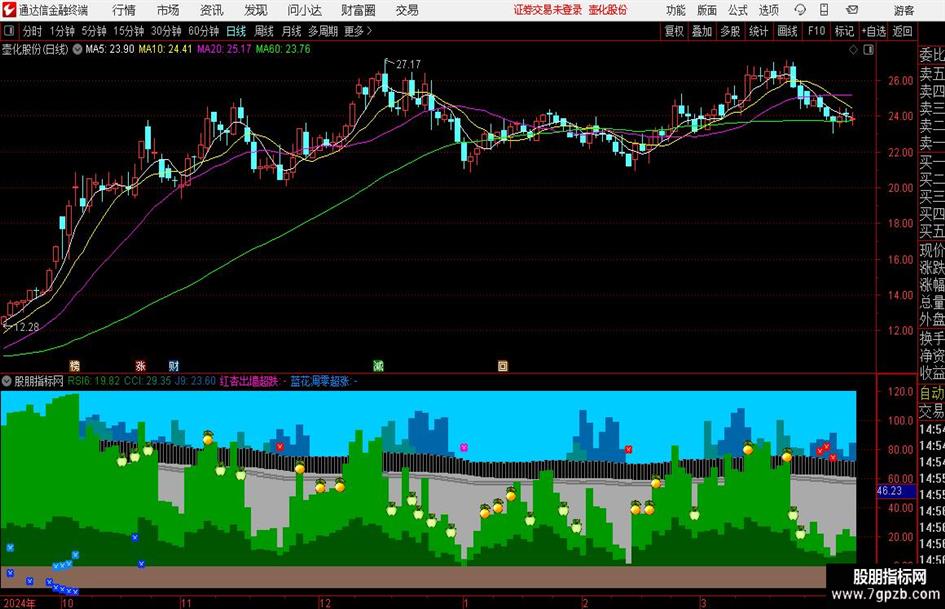The image size is (945, 609).
Task: Click the 复权 toolbar button
Action: pyautogui.click(x=674, y=31)
